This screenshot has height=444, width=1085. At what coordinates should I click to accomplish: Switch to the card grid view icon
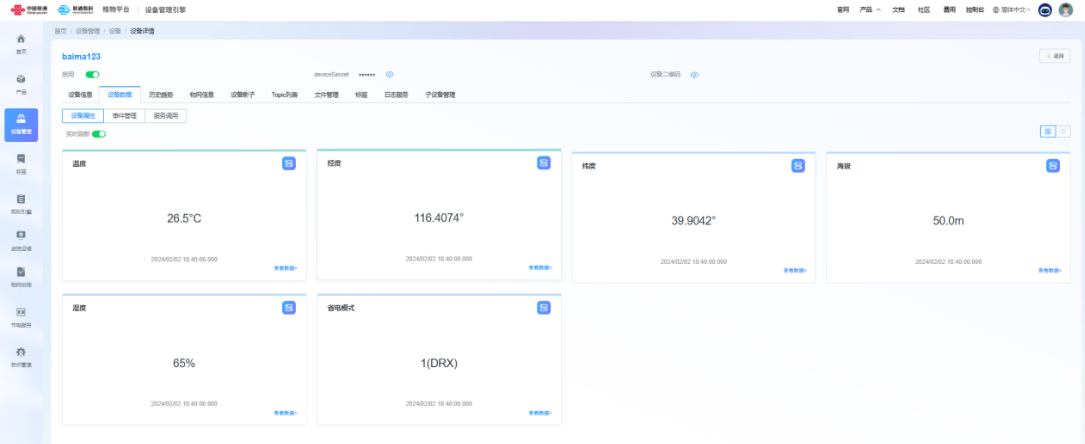(x=1047, y=131)
